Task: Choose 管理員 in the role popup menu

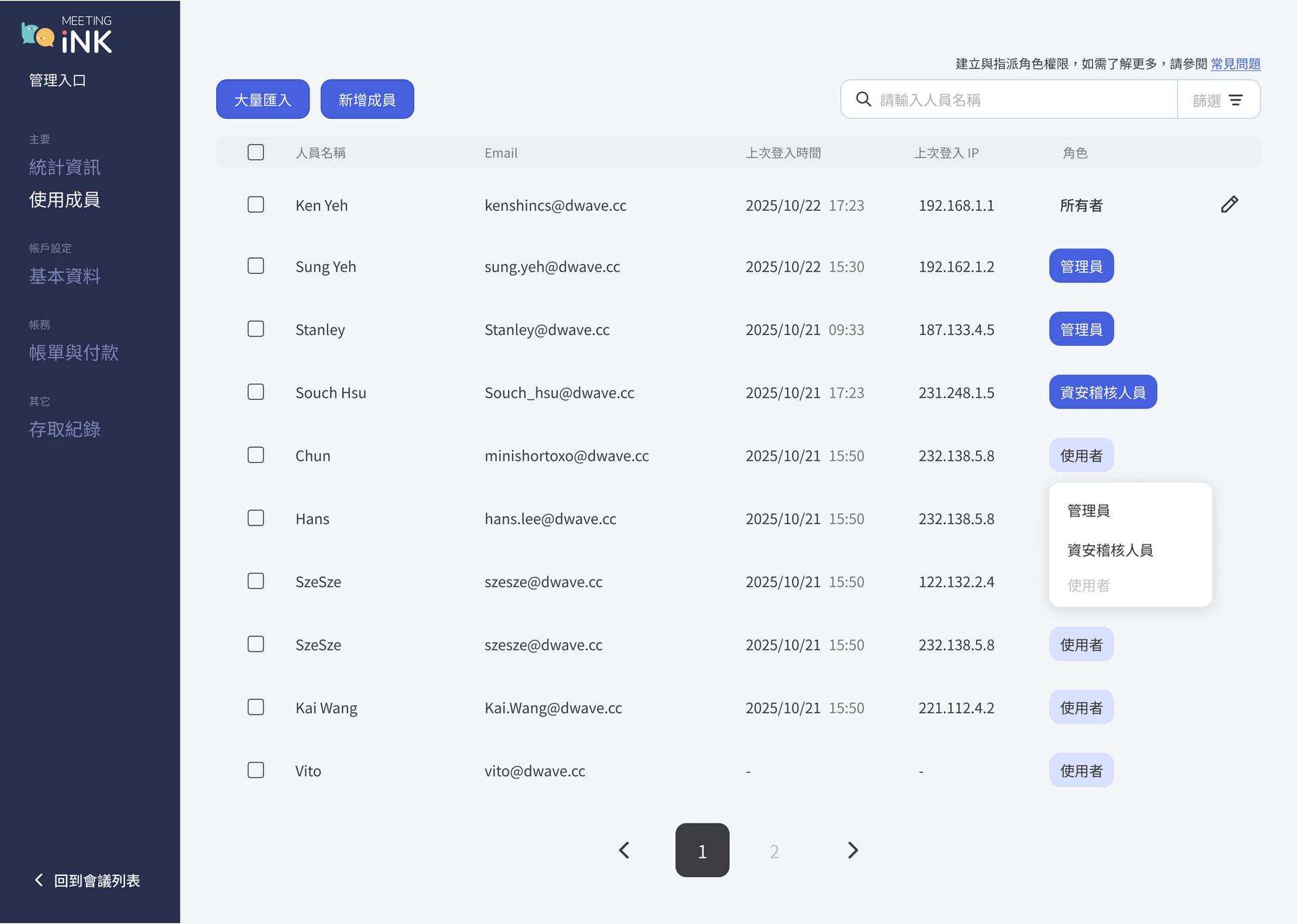Action: [x=1088, y=511]
